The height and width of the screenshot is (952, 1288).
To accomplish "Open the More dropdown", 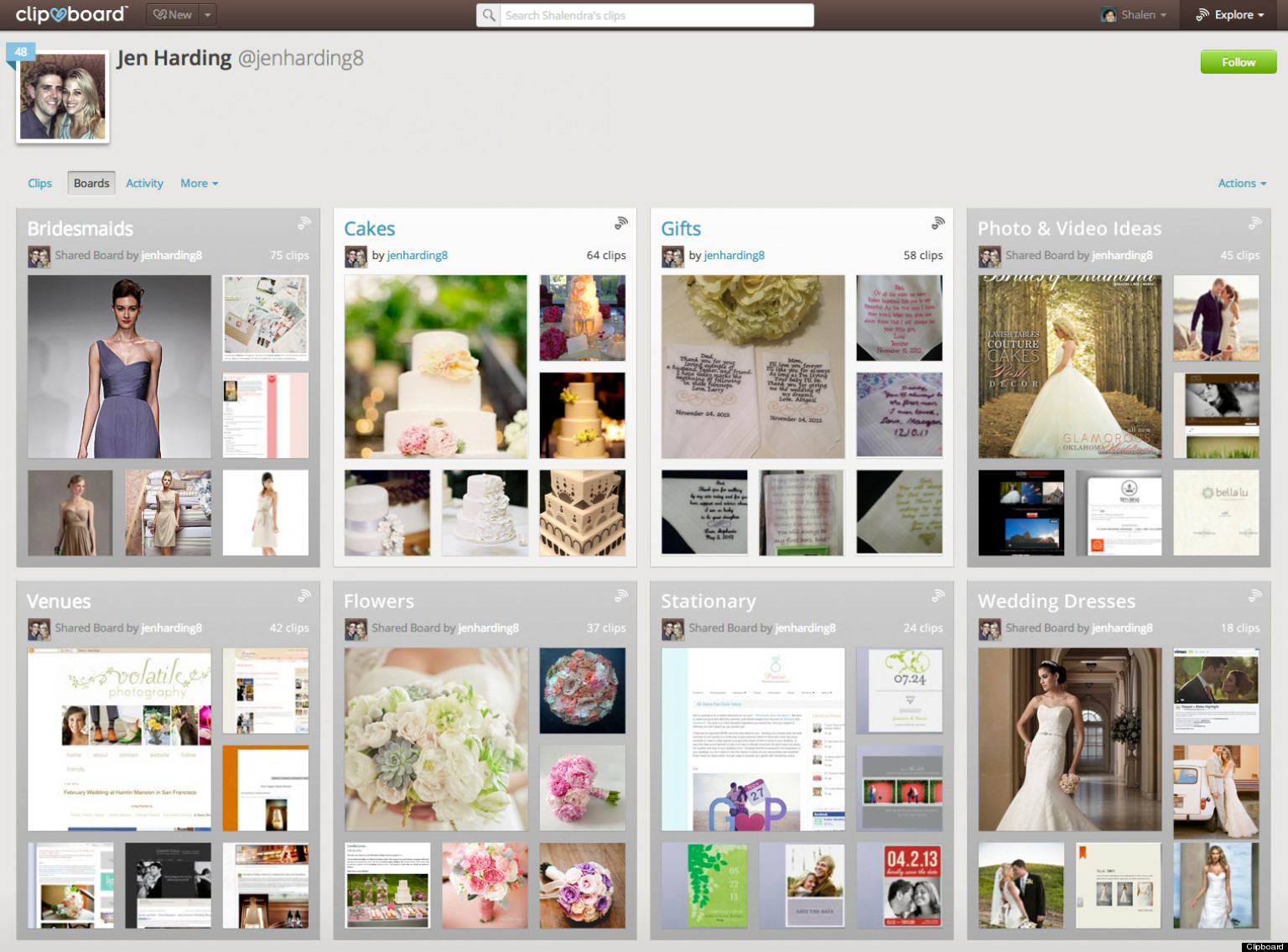I will (199, 183).
